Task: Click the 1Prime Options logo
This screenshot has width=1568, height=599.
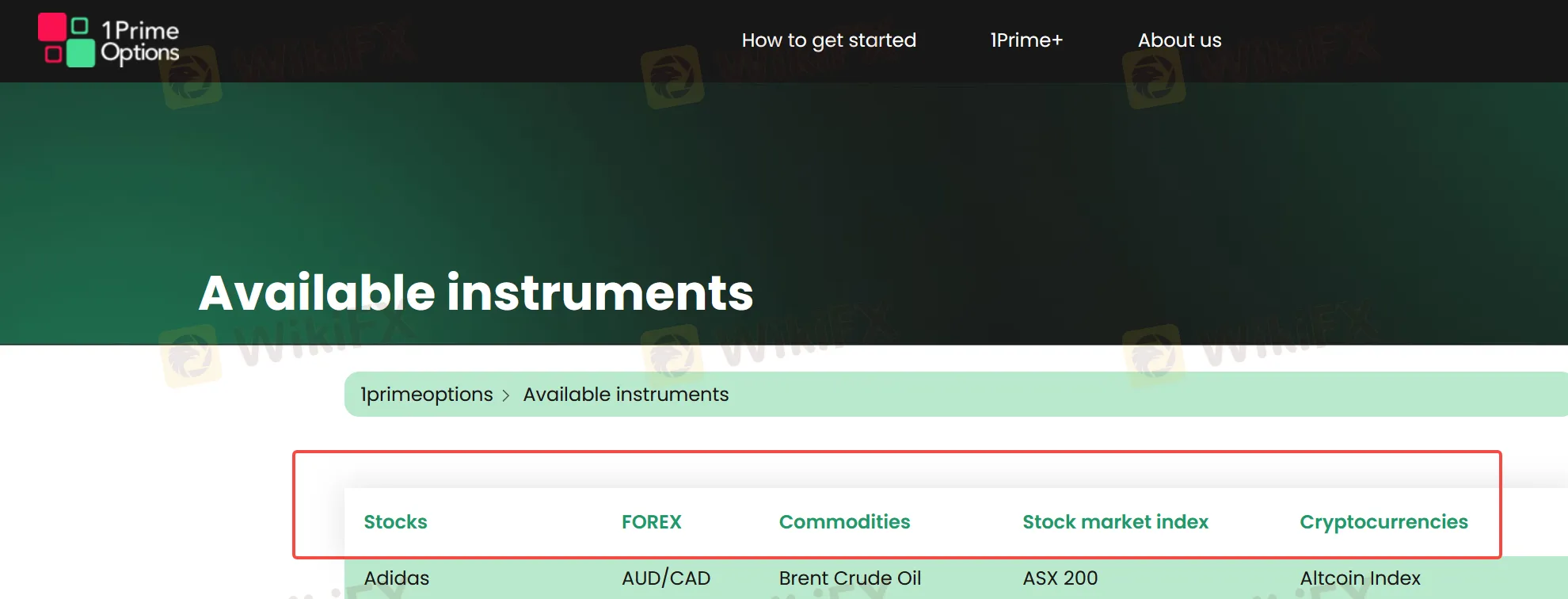Action: pyautogui.click(x=109, y=40)
